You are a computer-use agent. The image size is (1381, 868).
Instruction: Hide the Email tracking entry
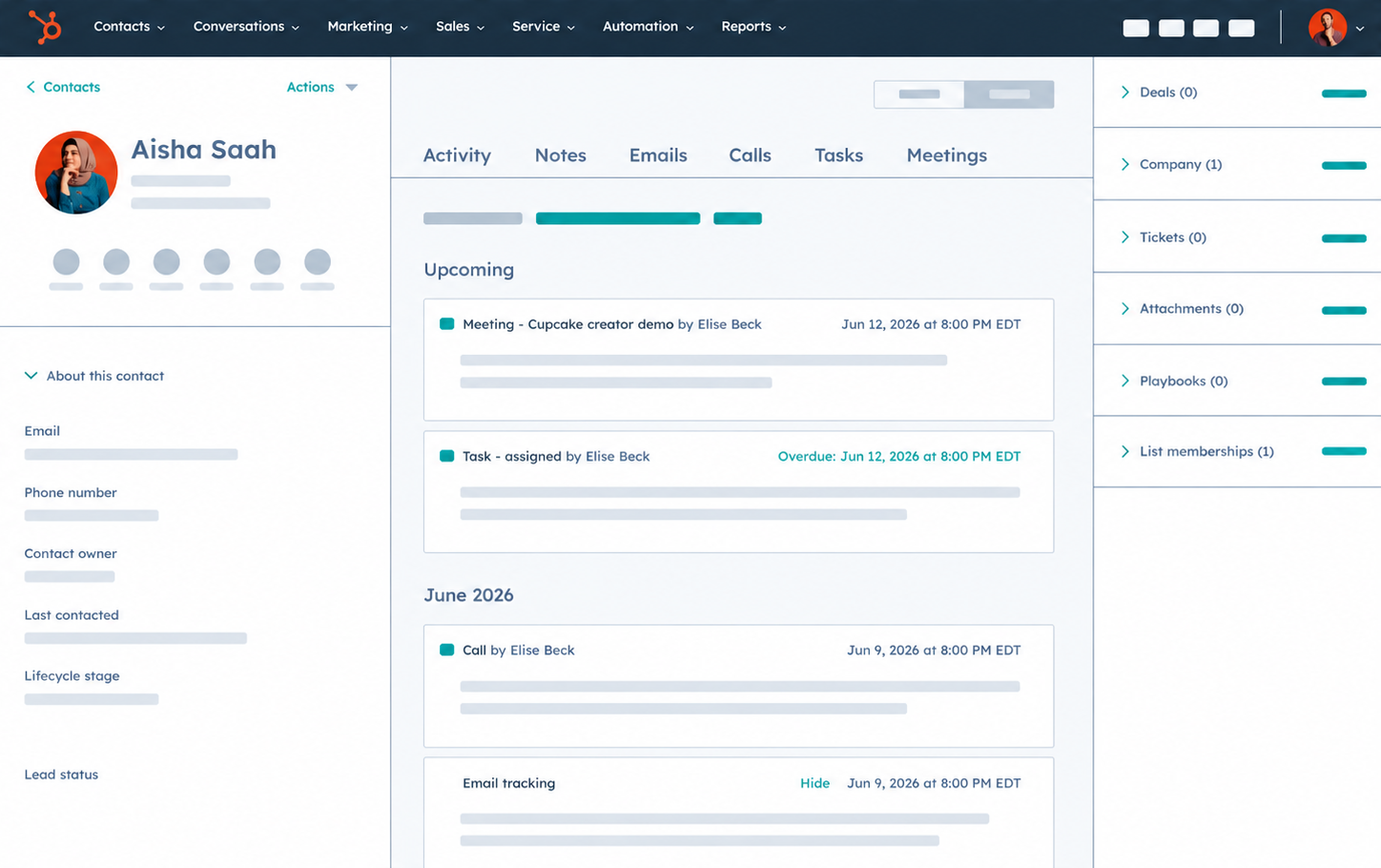pyautogui.click(x=814, y=783)
